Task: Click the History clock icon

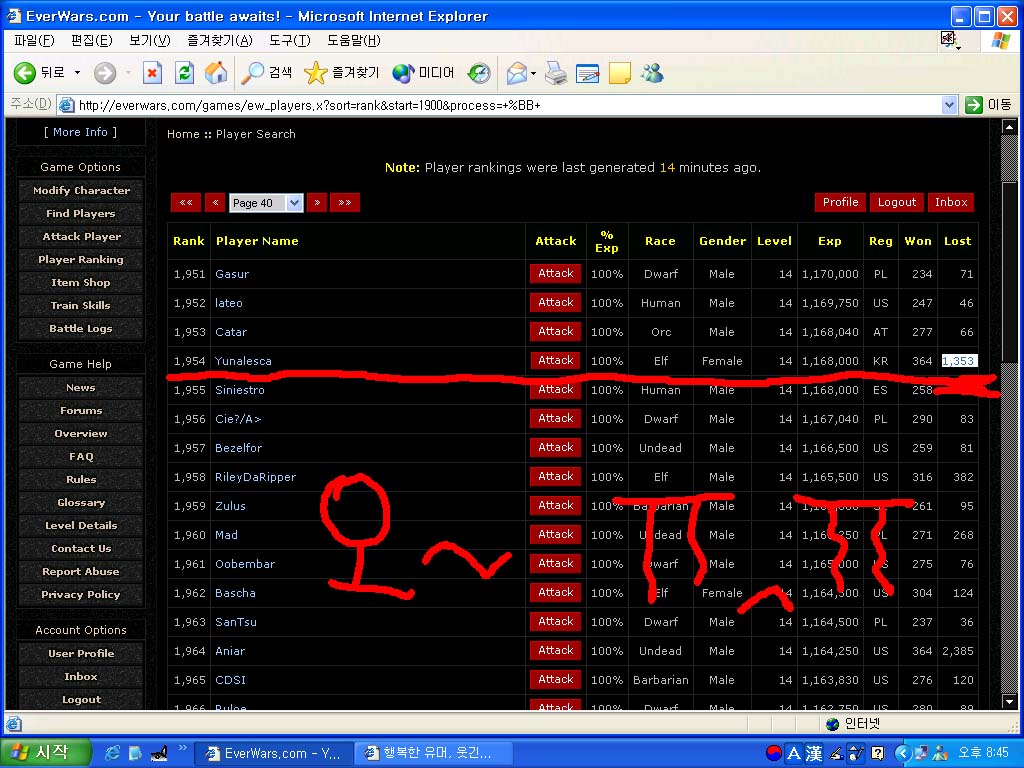Action: click(x=479, y=72)
